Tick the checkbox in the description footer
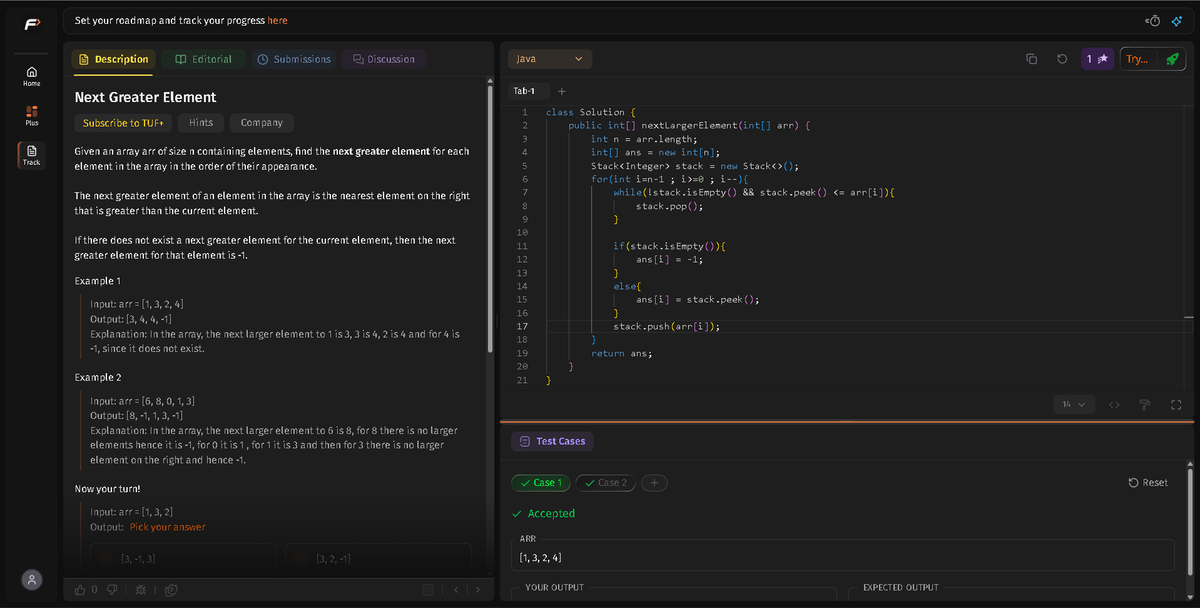This screenshot has height=608, width=1200. pos(427,589)
